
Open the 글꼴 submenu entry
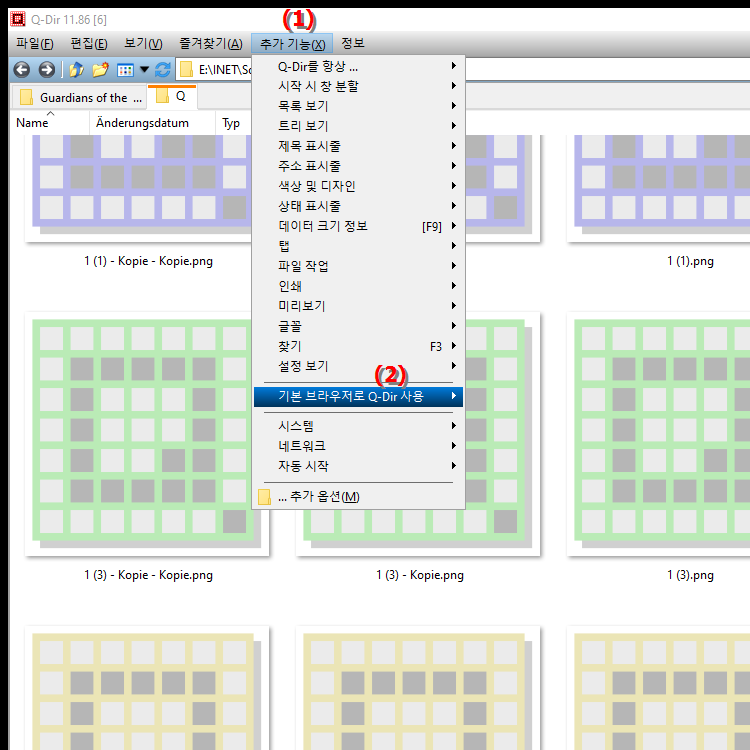point(358,326)
